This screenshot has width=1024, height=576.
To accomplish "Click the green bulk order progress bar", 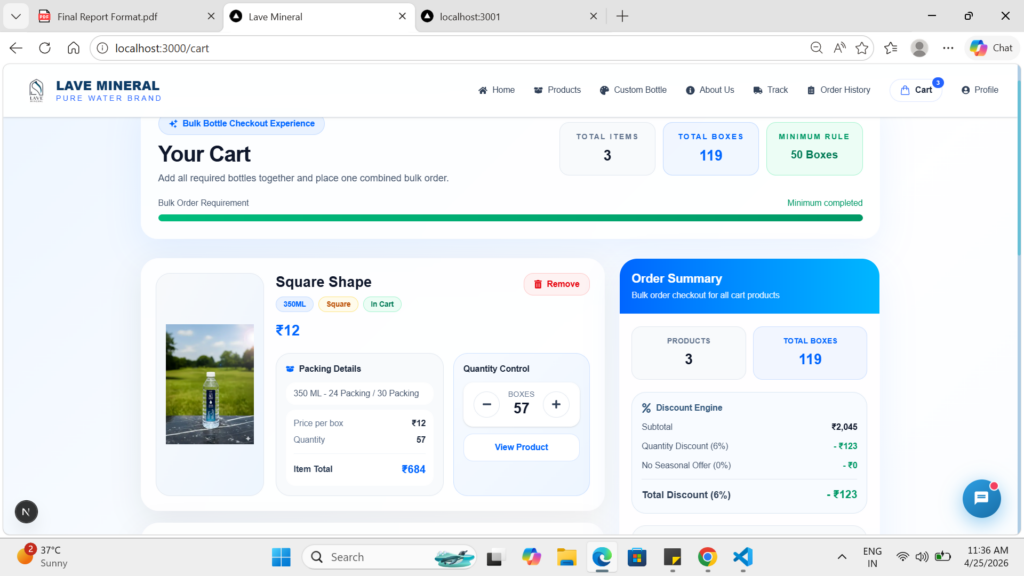I will (510, 218).
